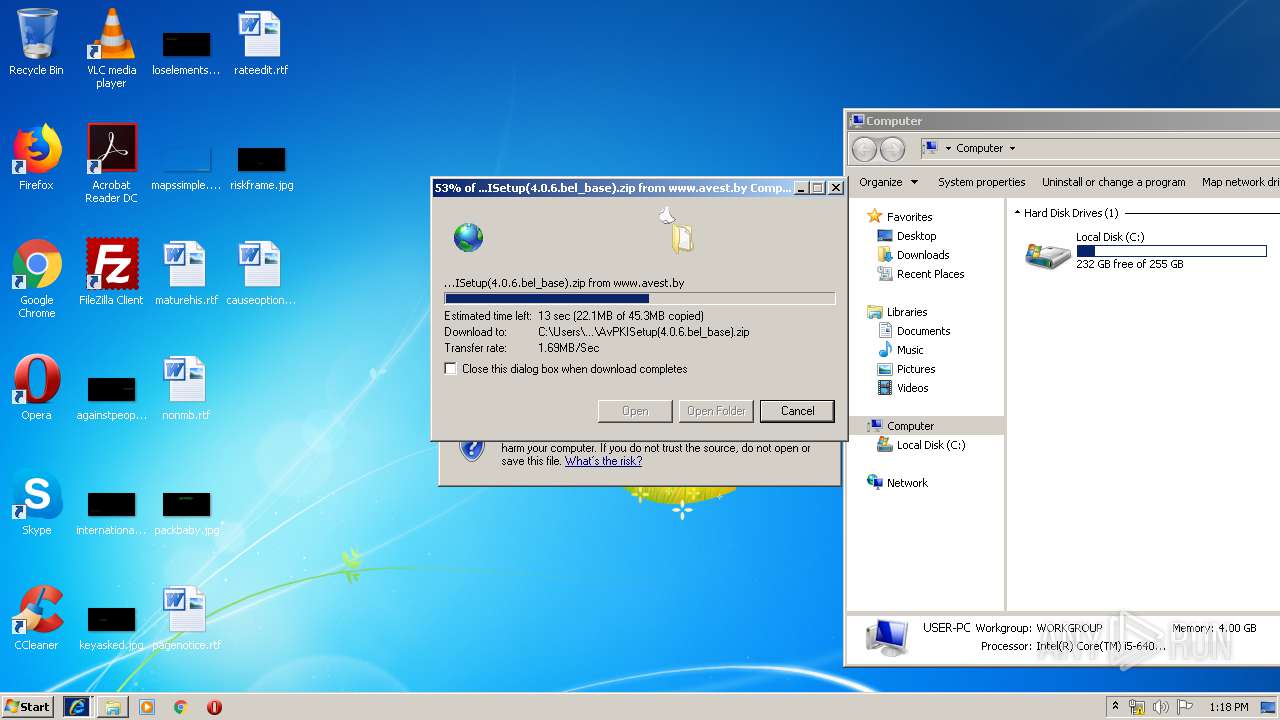Click the action center flag tray icon

click(x=1185, y=707)
